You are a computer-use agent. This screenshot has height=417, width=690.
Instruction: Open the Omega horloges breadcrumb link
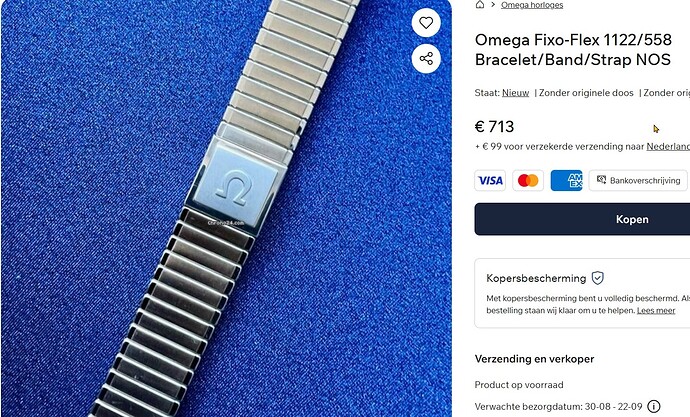(x=532, y=5)
